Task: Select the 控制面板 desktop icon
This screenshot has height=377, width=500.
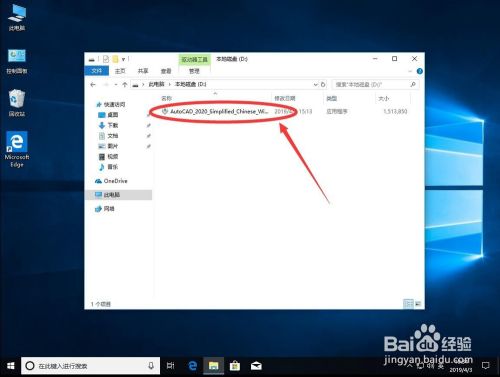Action: [x=17, y=61]
